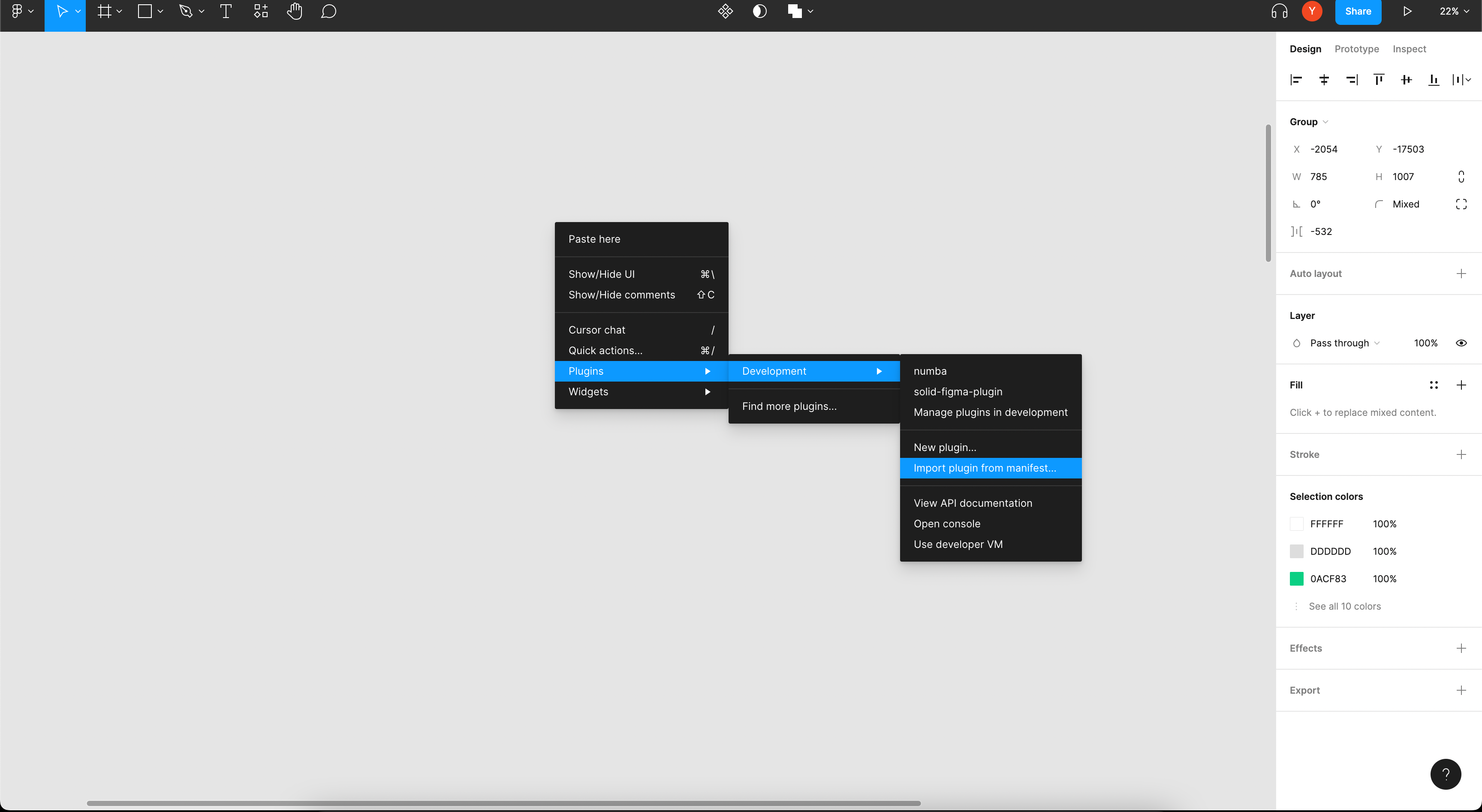Align selection to horizontal centers
1482x812 pixels.
coord(1324,79)
